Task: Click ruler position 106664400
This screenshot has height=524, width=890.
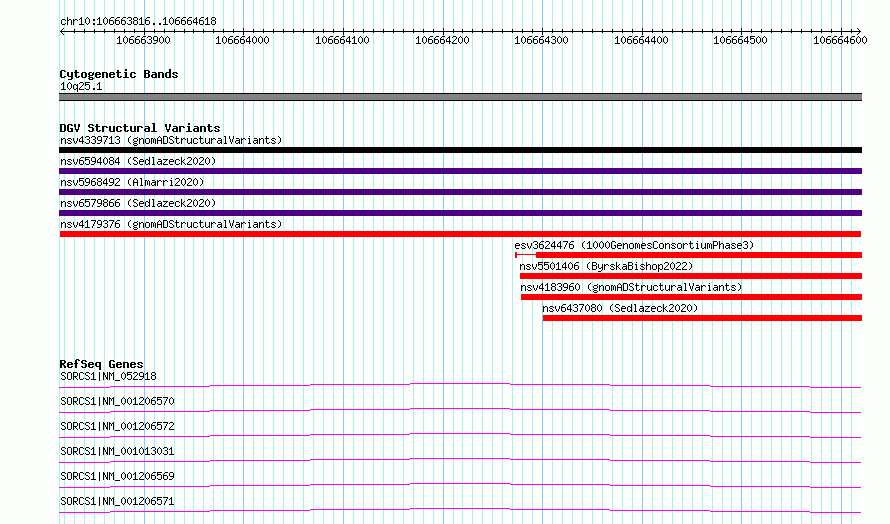Action: (x=641, y=40)
